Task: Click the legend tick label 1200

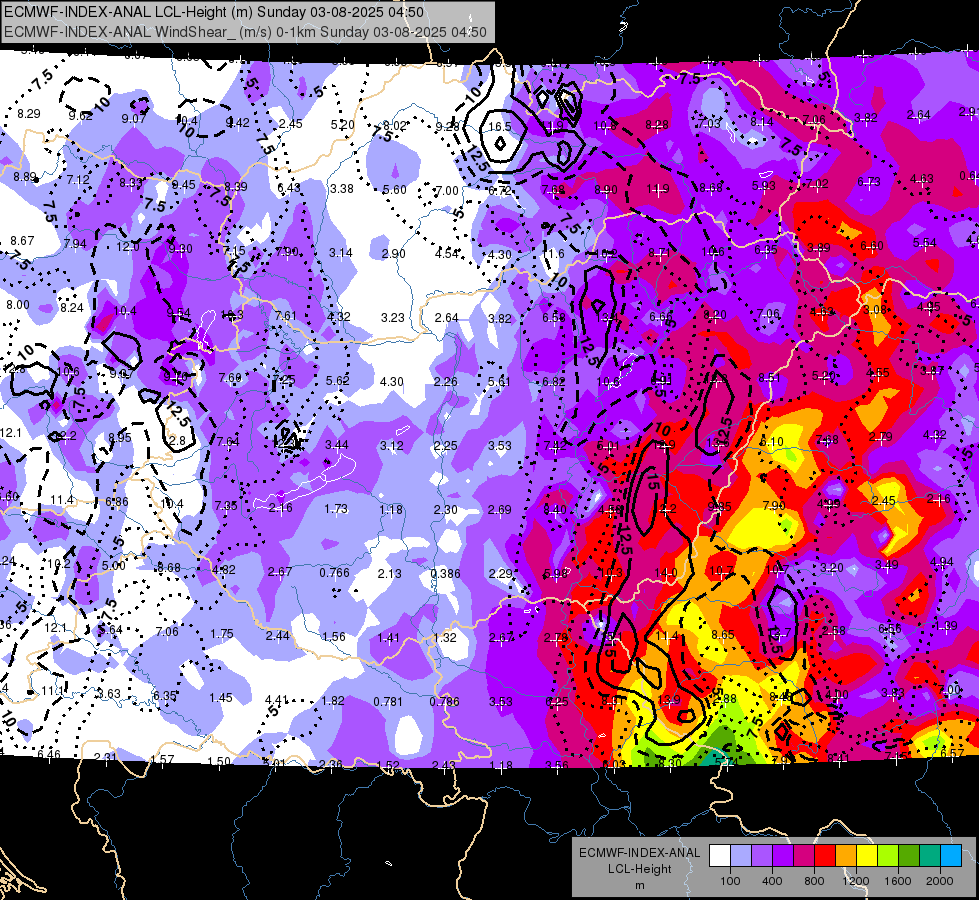Action: [855, 881]
